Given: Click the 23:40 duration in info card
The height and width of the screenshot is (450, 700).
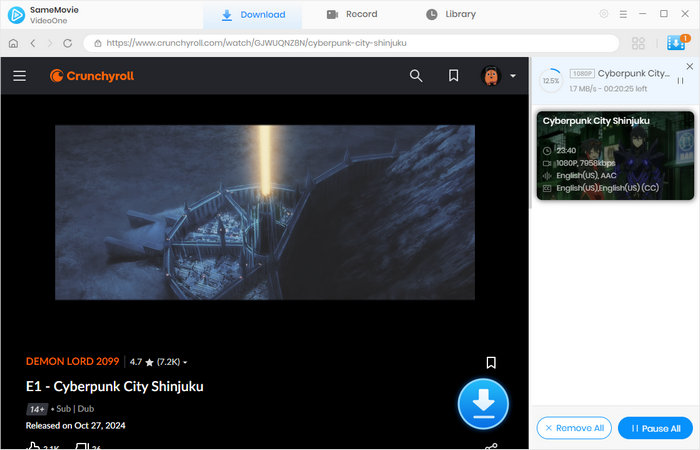Looking at the screenshot, I should [x=566, y=150].
